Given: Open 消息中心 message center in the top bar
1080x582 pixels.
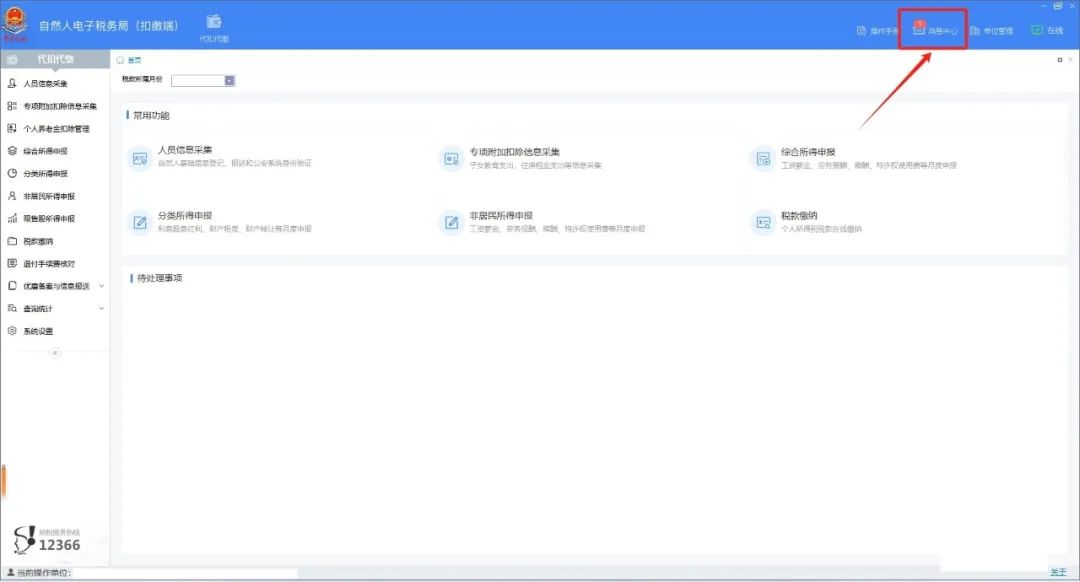Looking at the screenshot, I should pyautogui.click(x=934, y=30).
